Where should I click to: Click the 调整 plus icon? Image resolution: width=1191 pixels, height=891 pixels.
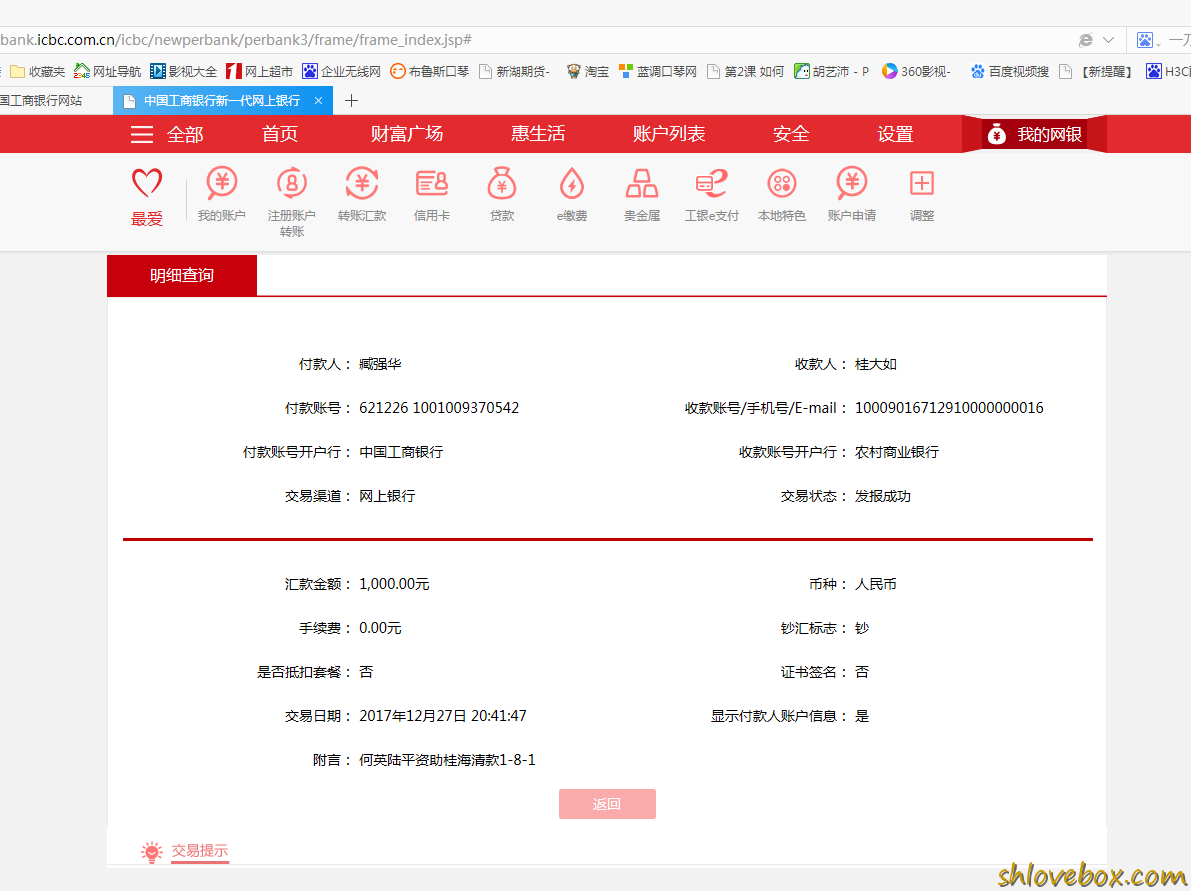point(921,183)
